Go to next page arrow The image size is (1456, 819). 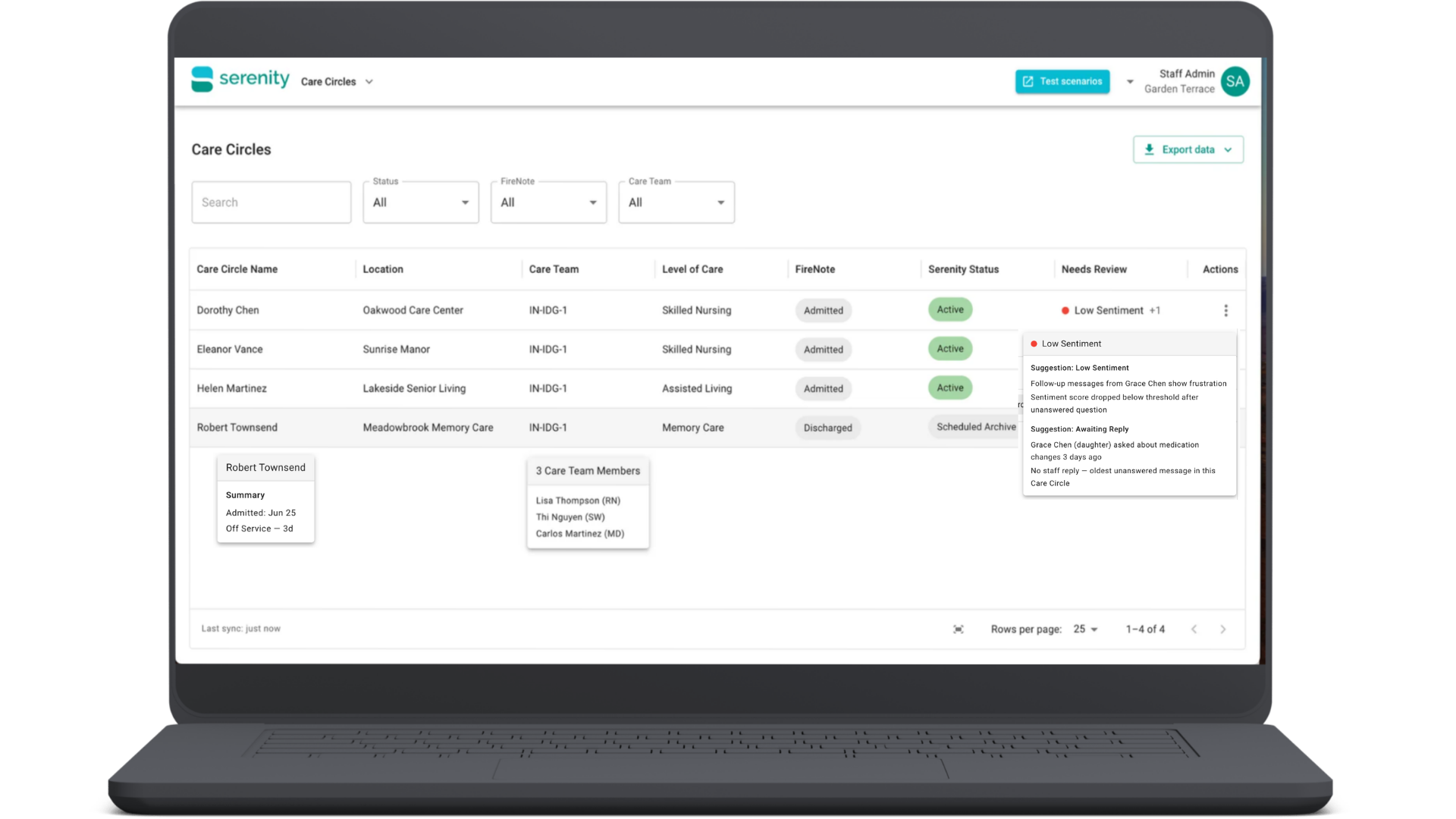(x=1222, y=629)
